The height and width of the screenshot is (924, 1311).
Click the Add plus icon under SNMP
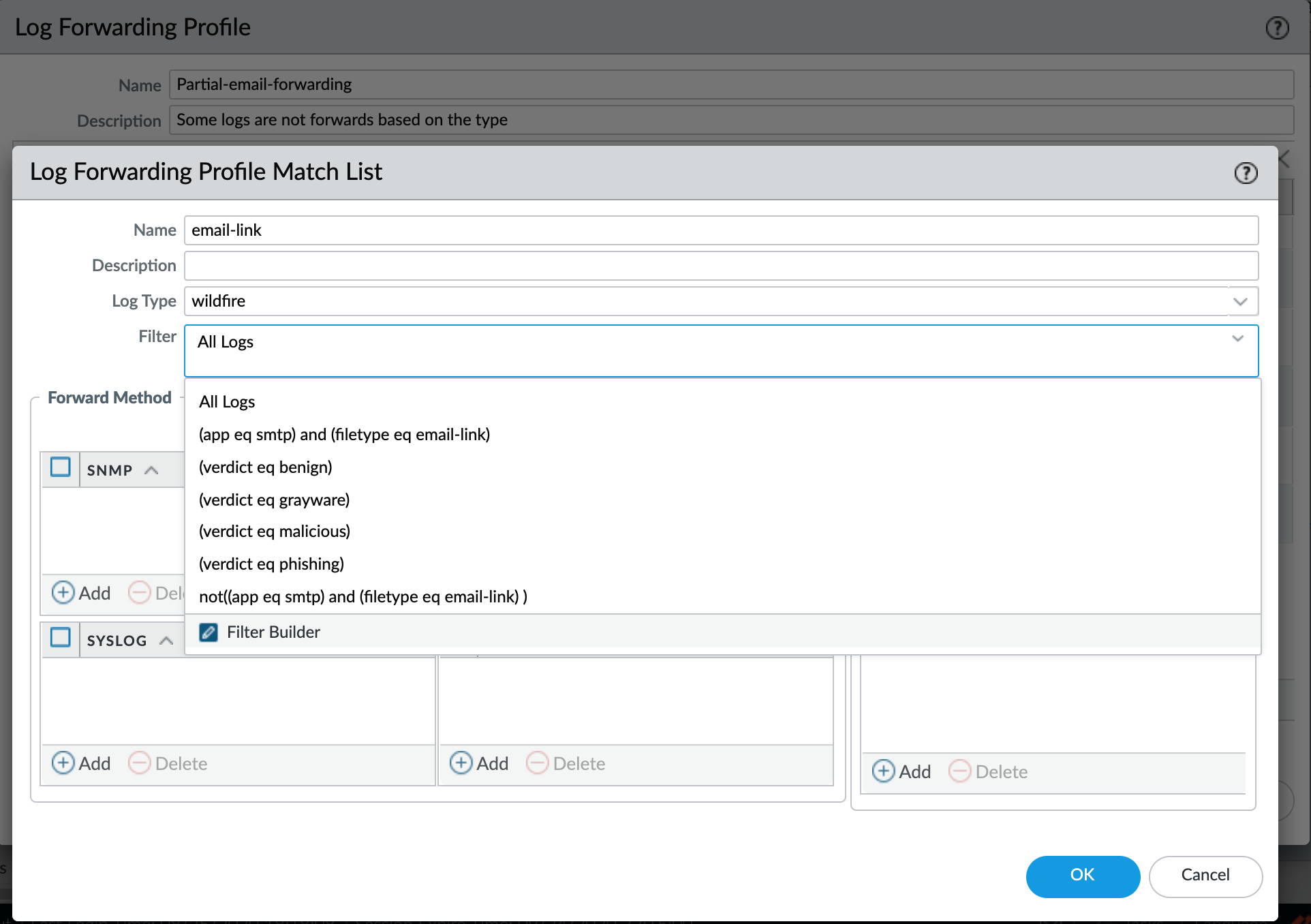tap(63, 593)
